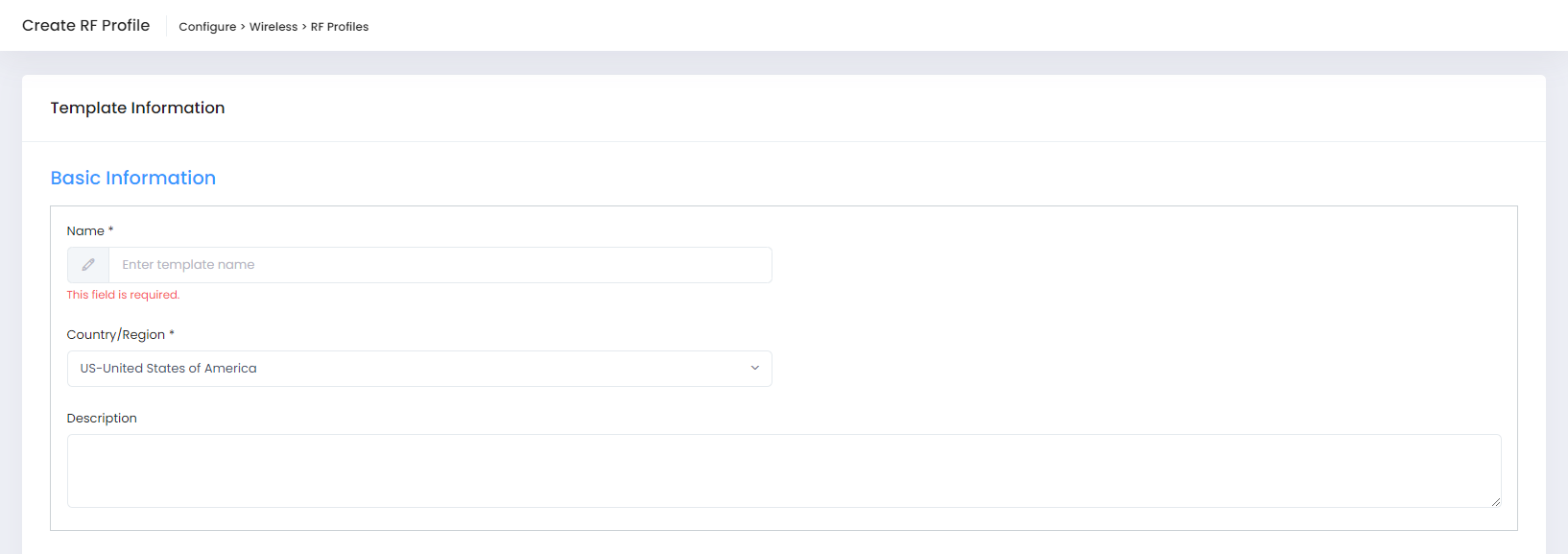Click the Description label
The image size is (1568, 554).
pyautogui.click(x=102, y=419)
